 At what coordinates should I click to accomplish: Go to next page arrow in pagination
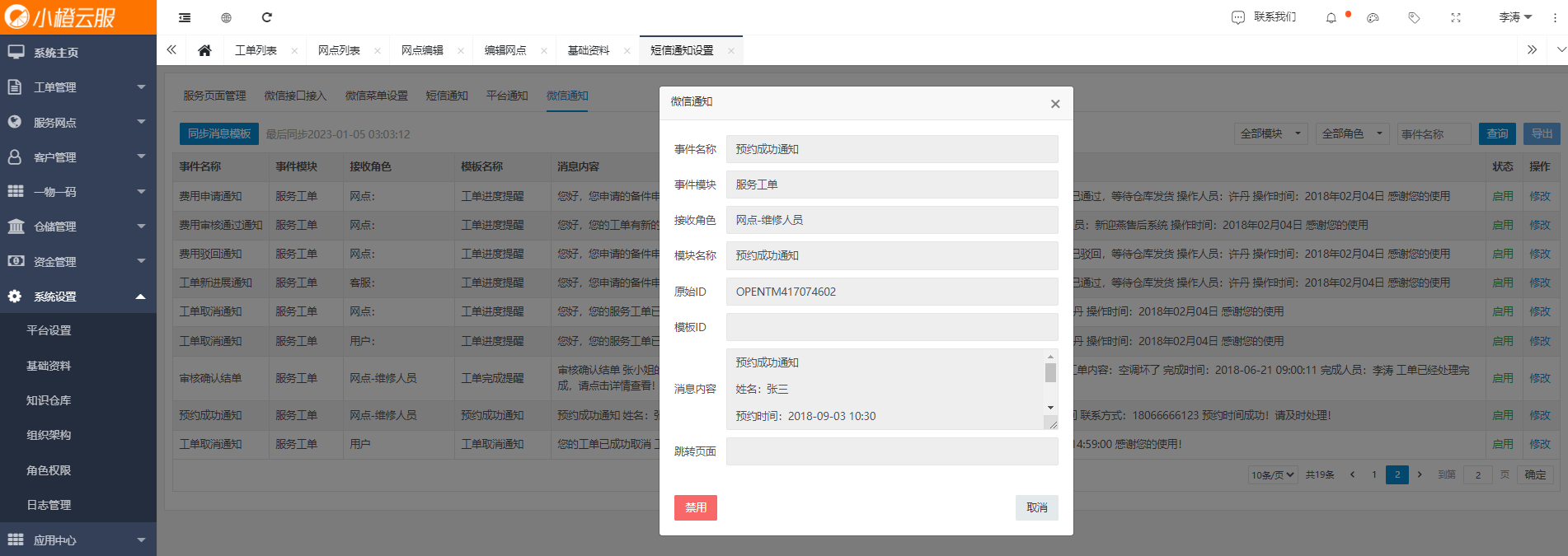click(1420, 474)
